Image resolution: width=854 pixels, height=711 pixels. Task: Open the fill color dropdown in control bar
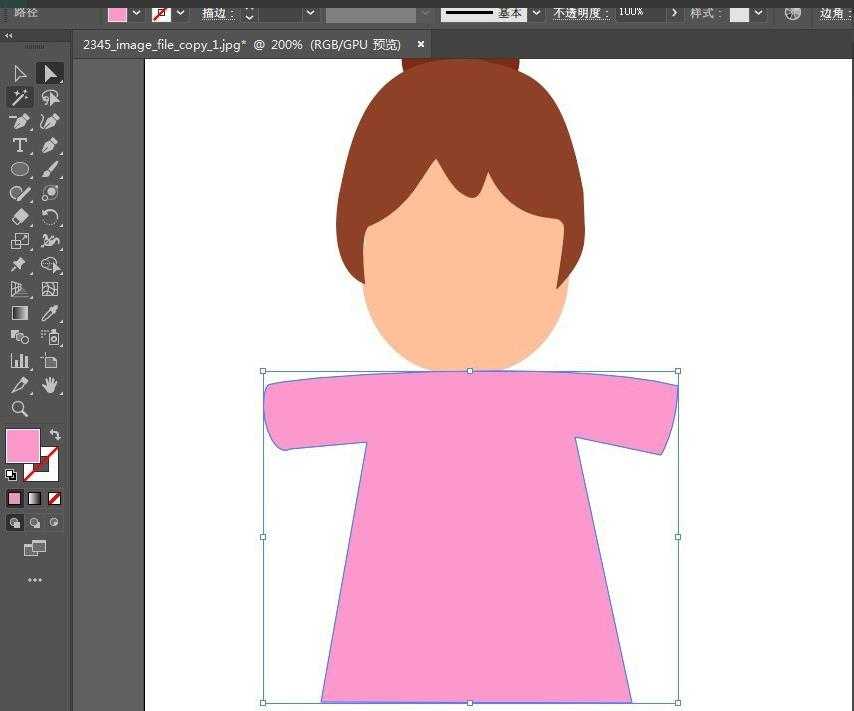click(136, 14)
